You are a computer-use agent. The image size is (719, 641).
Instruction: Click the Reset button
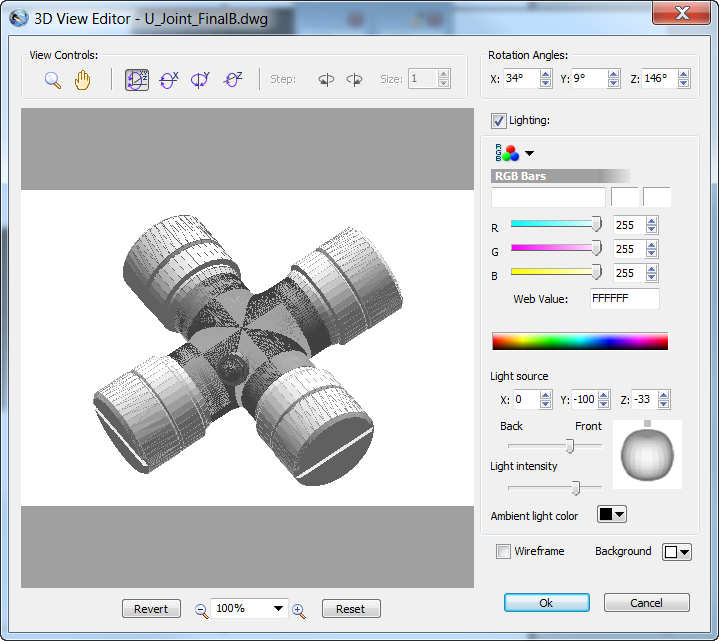350,609
